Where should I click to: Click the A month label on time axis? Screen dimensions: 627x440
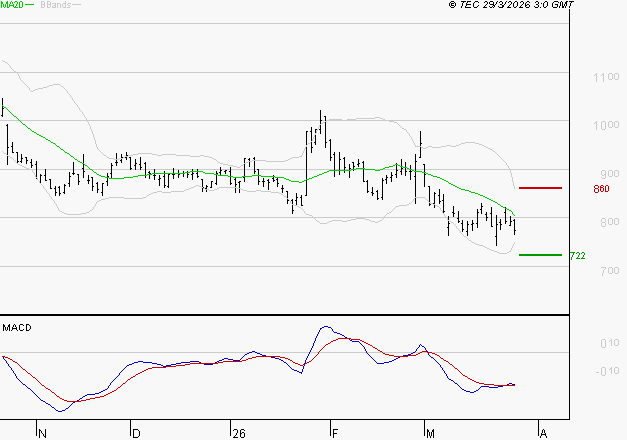click(x=543, y=434)
